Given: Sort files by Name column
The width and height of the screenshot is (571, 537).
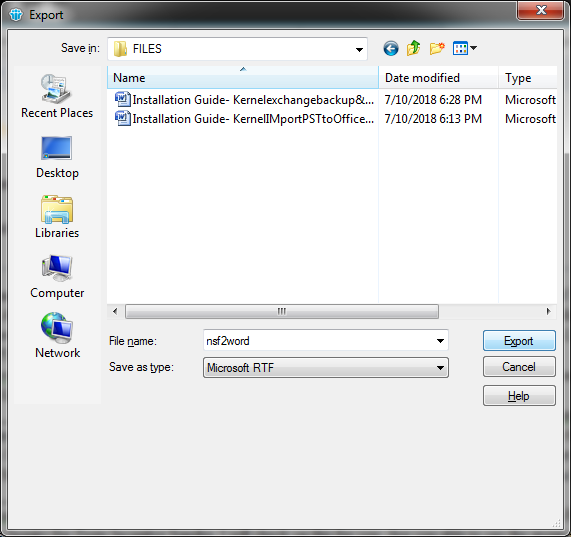Looking at the screenshot, I should click(x=243, y=78).
